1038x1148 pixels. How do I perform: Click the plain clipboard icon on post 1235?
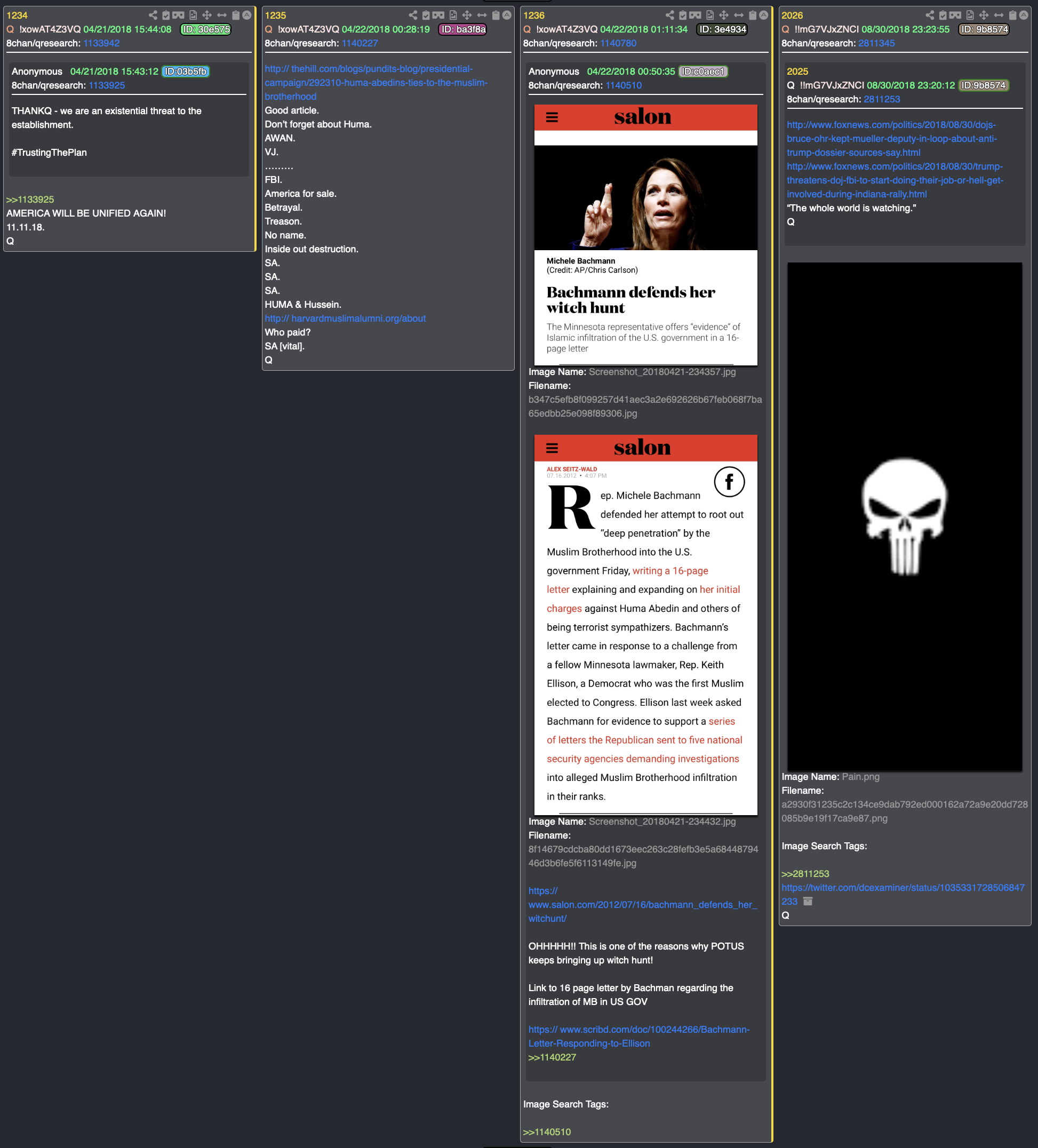point(496,15)
